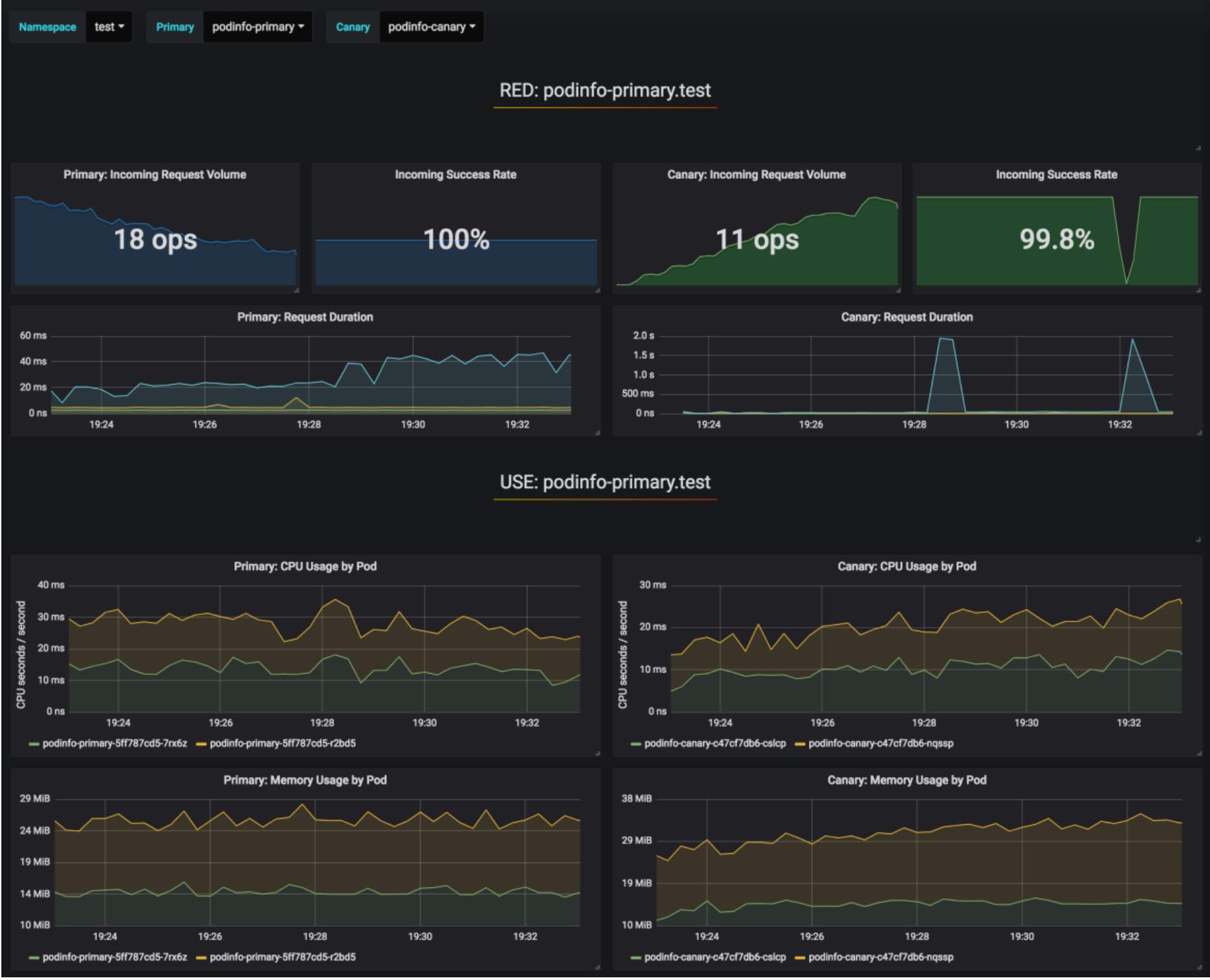Click the 60 ms label on Primary Request Duration
The image size is (1210, 980).
tap(33, 335)
